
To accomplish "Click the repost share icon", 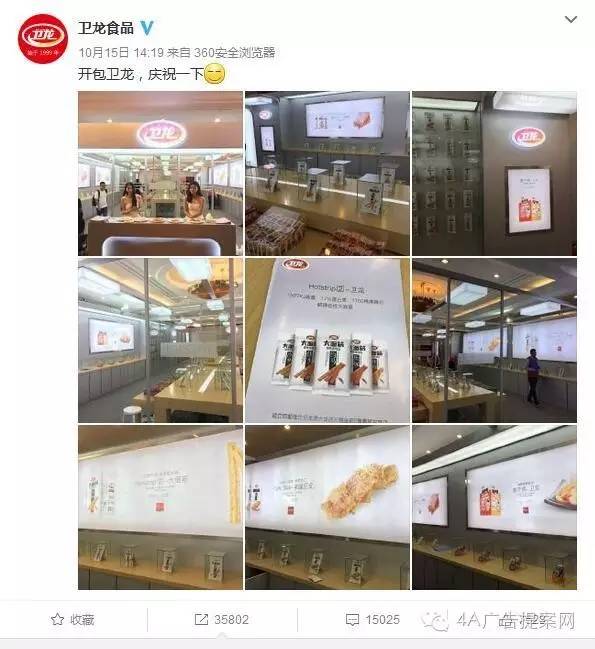I will [x=201, y=620].
